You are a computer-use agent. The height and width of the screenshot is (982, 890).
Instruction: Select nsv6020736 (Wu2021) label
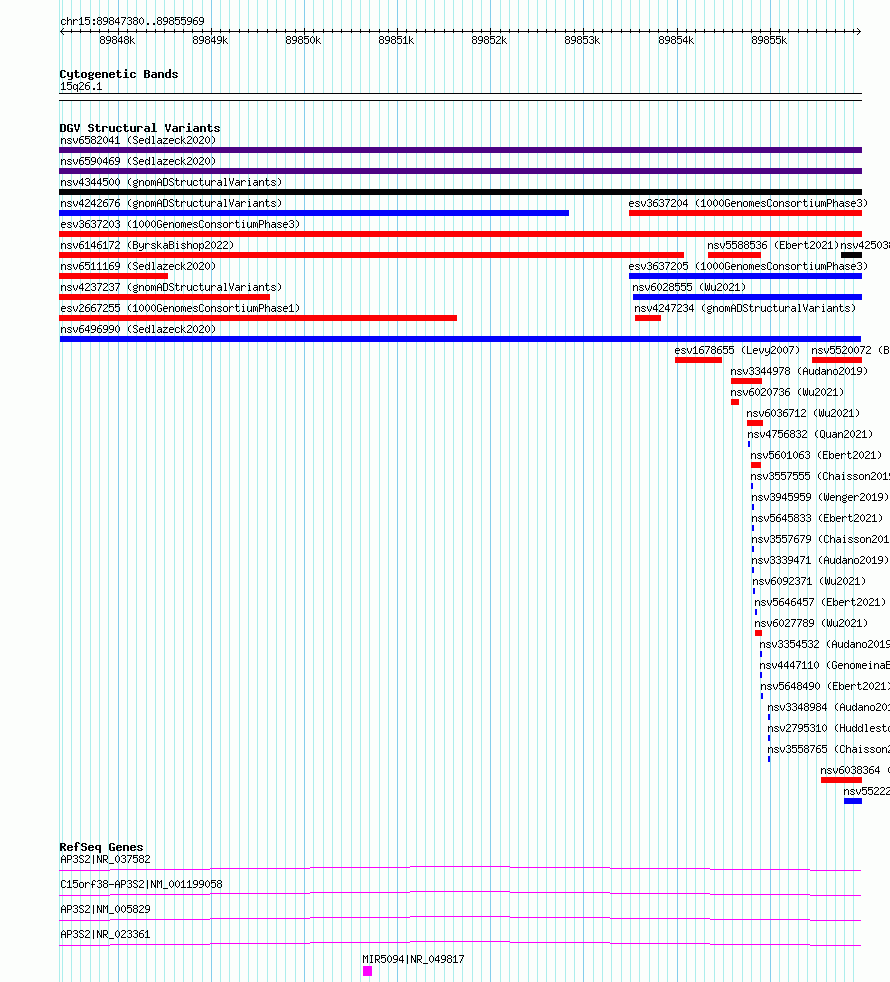pos(787,392)
